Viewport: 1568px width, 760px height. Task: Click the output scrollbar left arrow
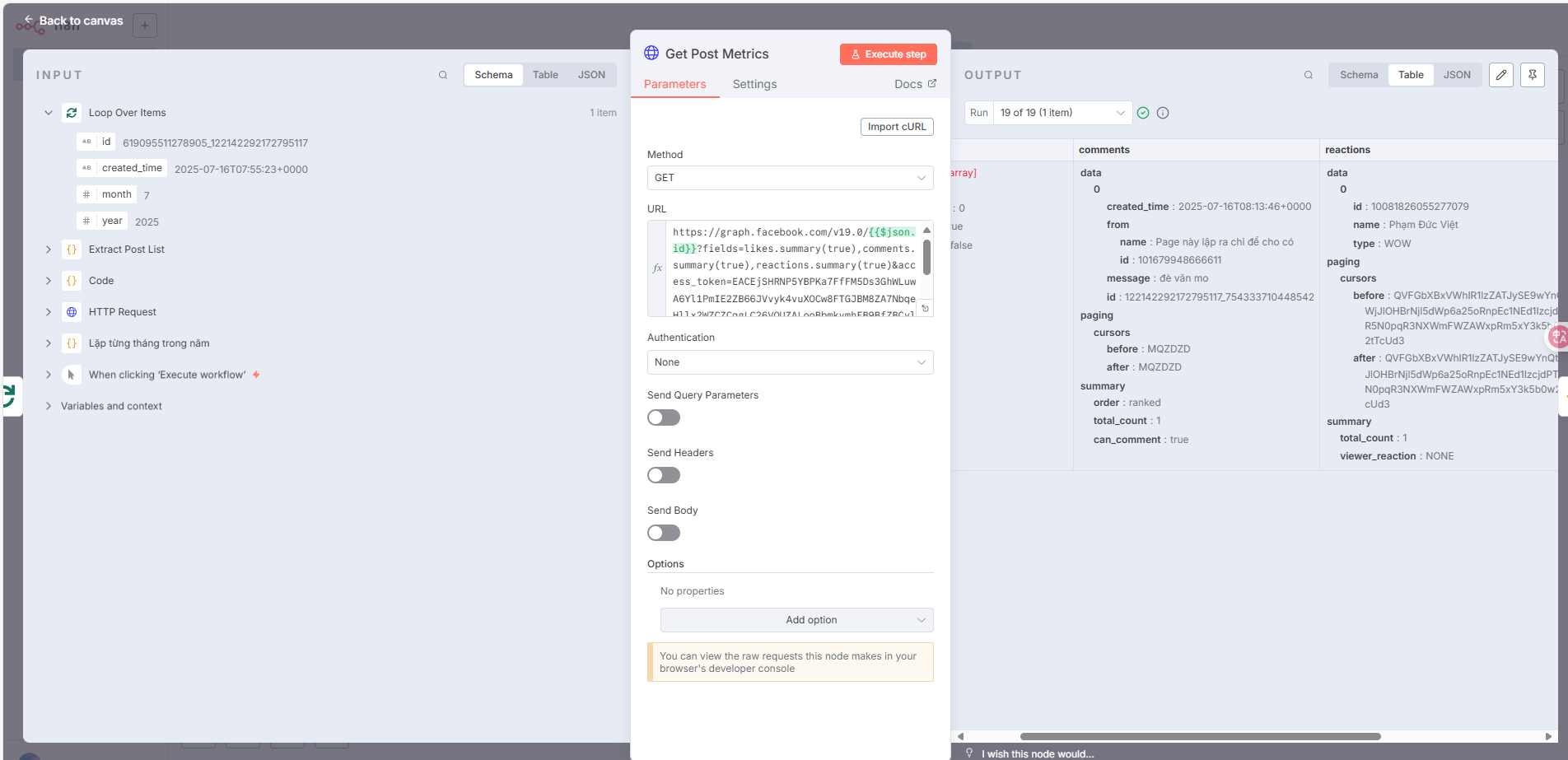pyautogui.click(x=960, y=736)
